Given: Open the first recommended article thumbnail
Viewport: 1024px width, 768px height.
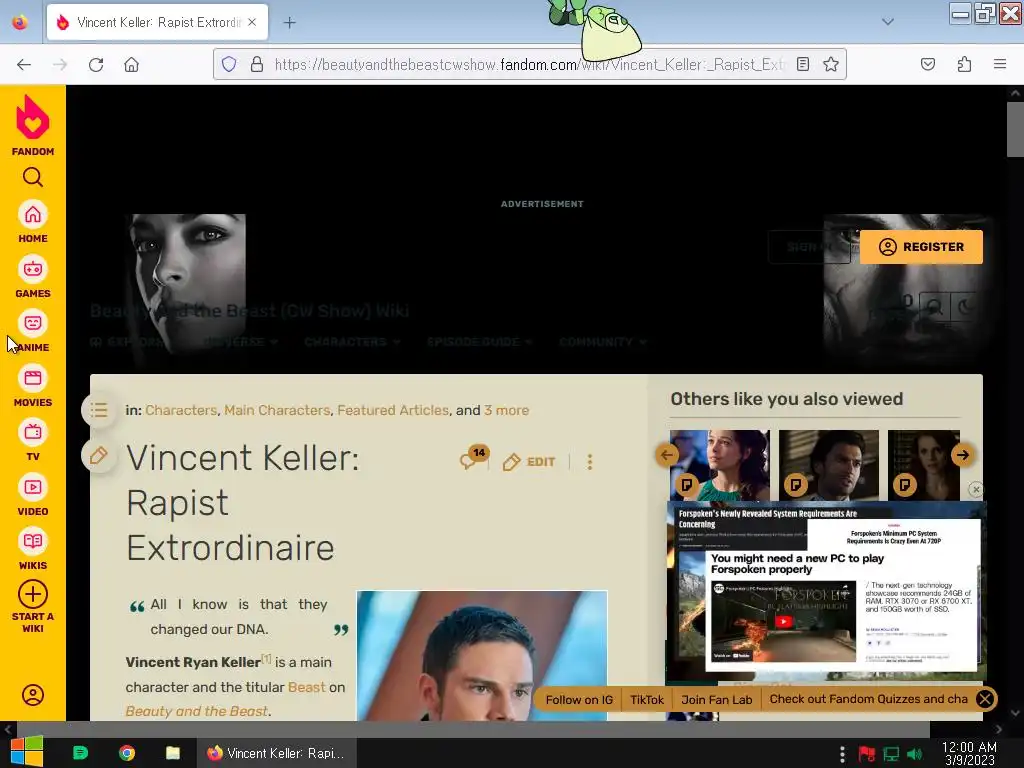Looking at the screenshot, I should [x=720, y=465].
